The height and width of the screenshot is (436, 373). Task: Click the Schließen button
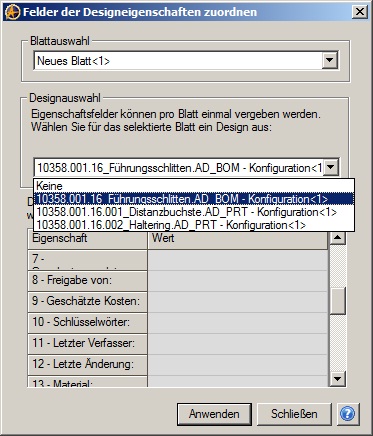[x=294, y=414]
